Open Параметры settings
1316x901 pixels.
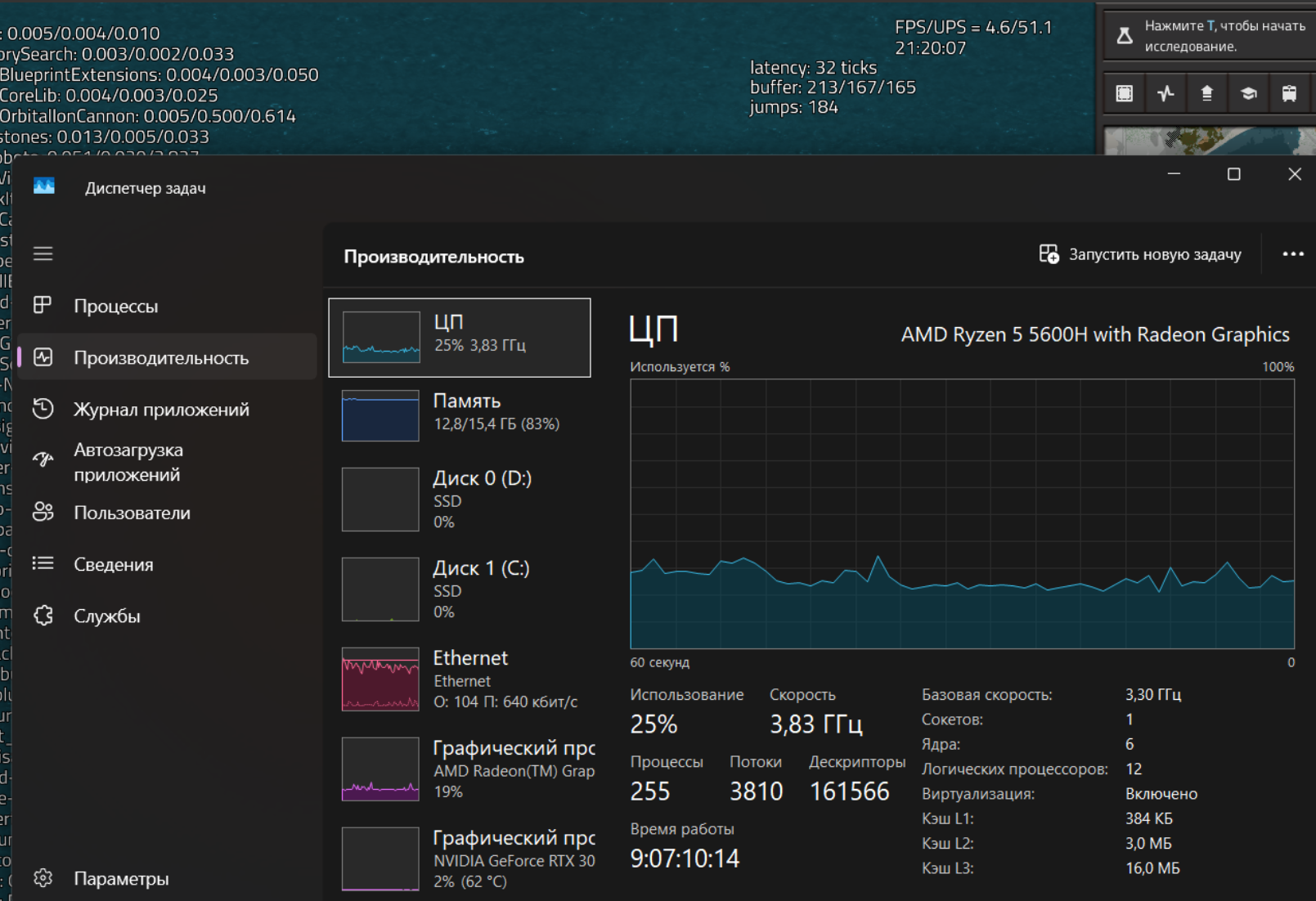click(167, 878)
